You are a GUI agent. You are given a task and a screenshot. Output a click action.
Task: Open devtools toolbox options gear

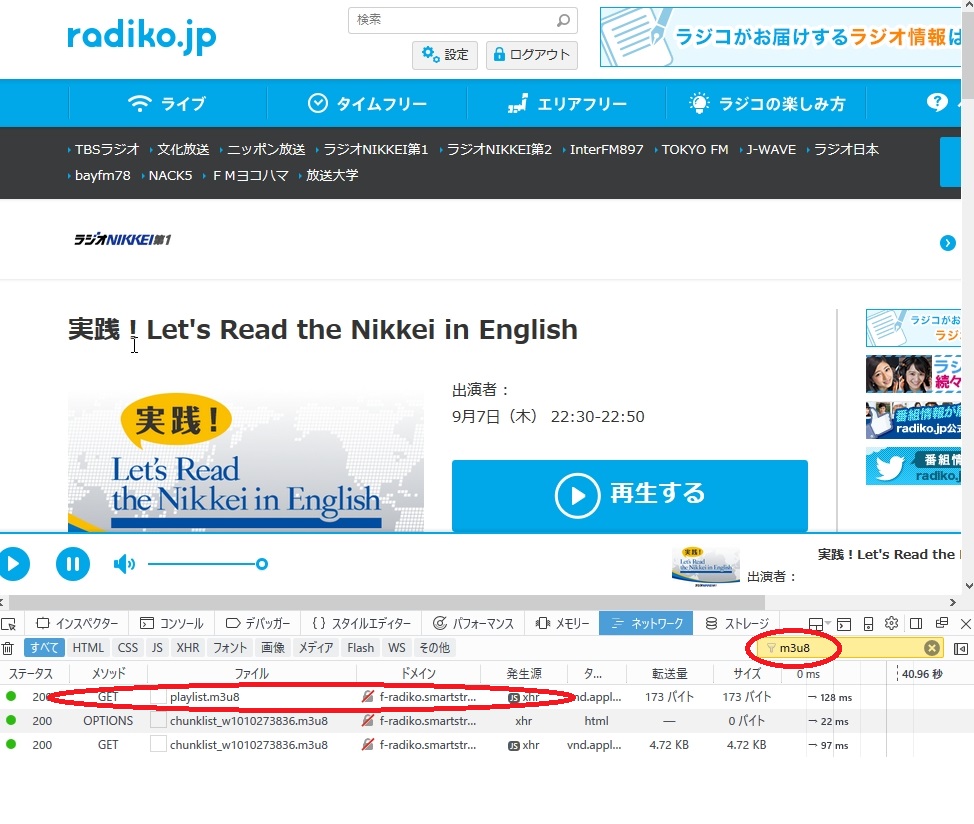point(891,623)
